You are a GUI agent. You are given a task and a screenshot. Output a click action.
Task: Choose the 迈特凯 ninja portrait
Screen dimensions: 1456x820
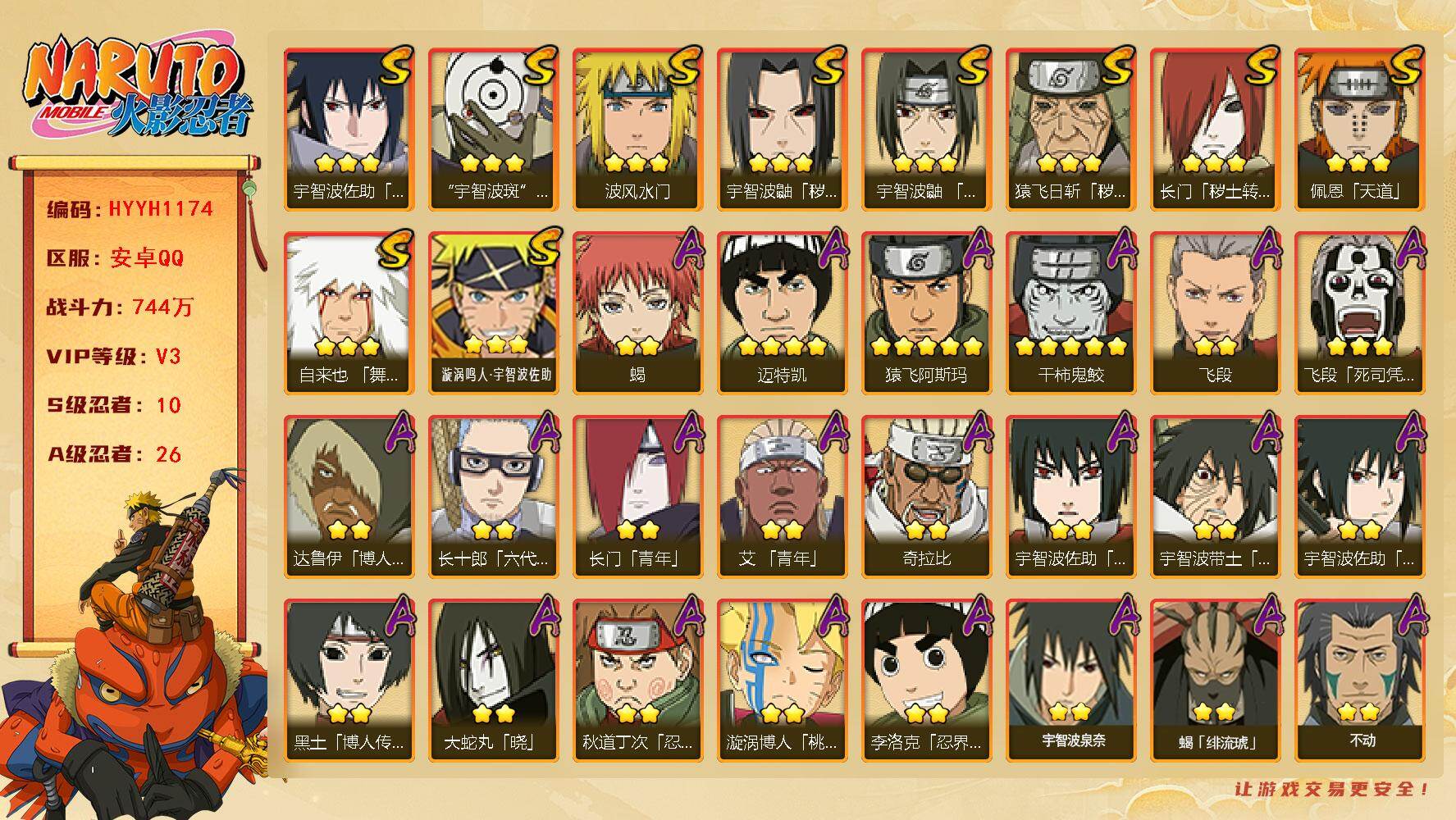pyautogui.click(x=782, y=313)
